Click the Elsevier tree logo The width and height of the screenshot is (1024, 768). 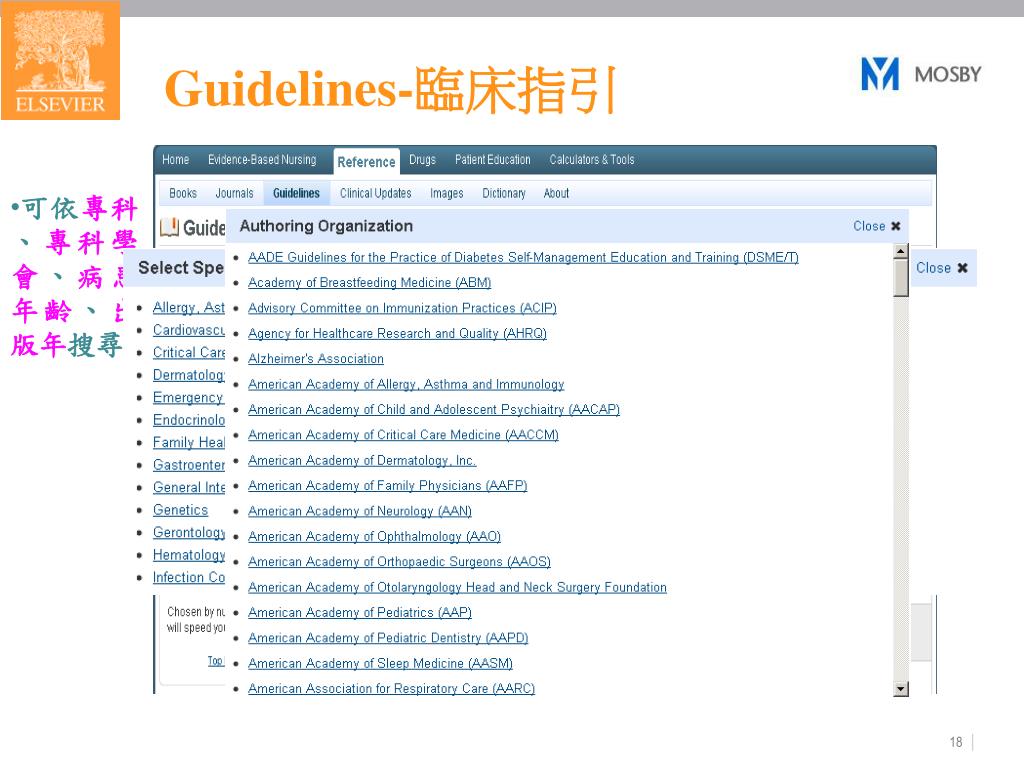pos(60,60)
